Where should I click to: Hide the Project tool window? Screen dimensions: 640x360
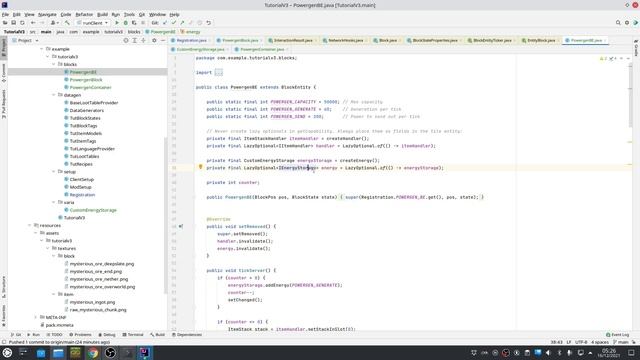pyautogui.click(x=163, y=40)
